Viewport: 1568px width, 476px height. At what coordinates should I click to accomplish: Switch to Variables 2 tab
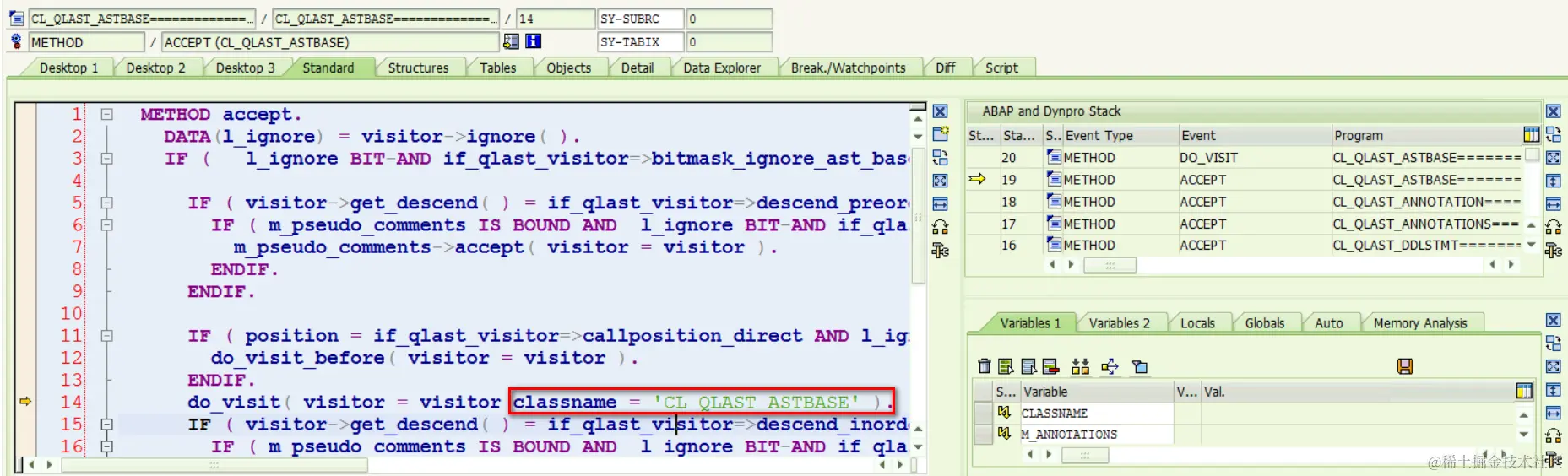[x=1119, y=323]
